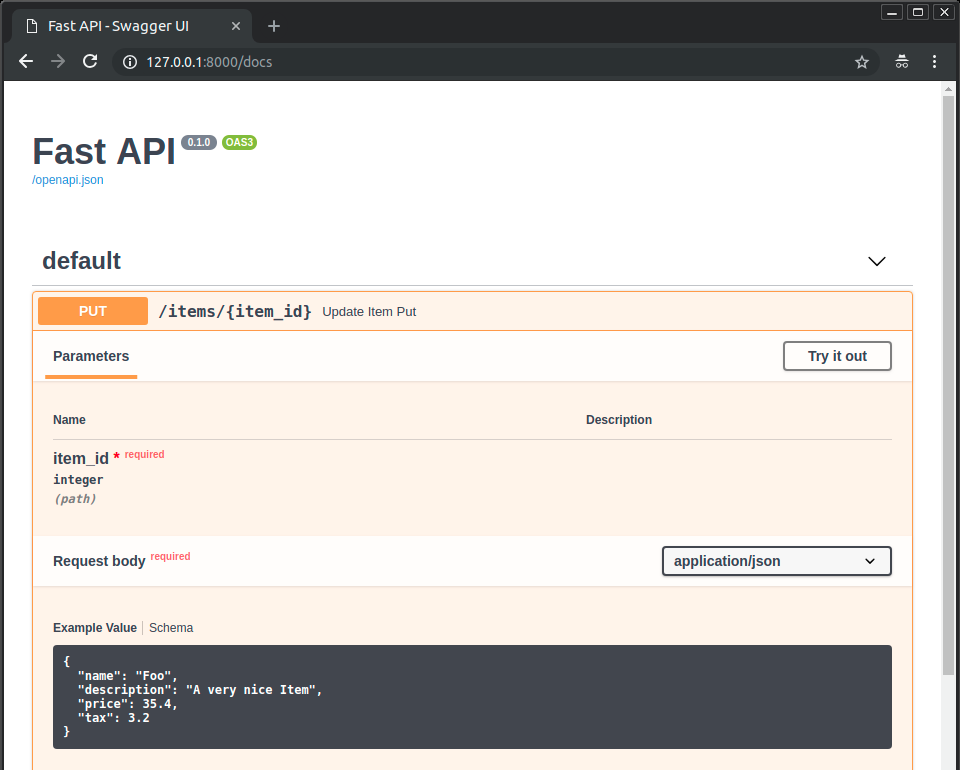
Task: Click the site info icon in address bar
Action: (x=129, y=62)
